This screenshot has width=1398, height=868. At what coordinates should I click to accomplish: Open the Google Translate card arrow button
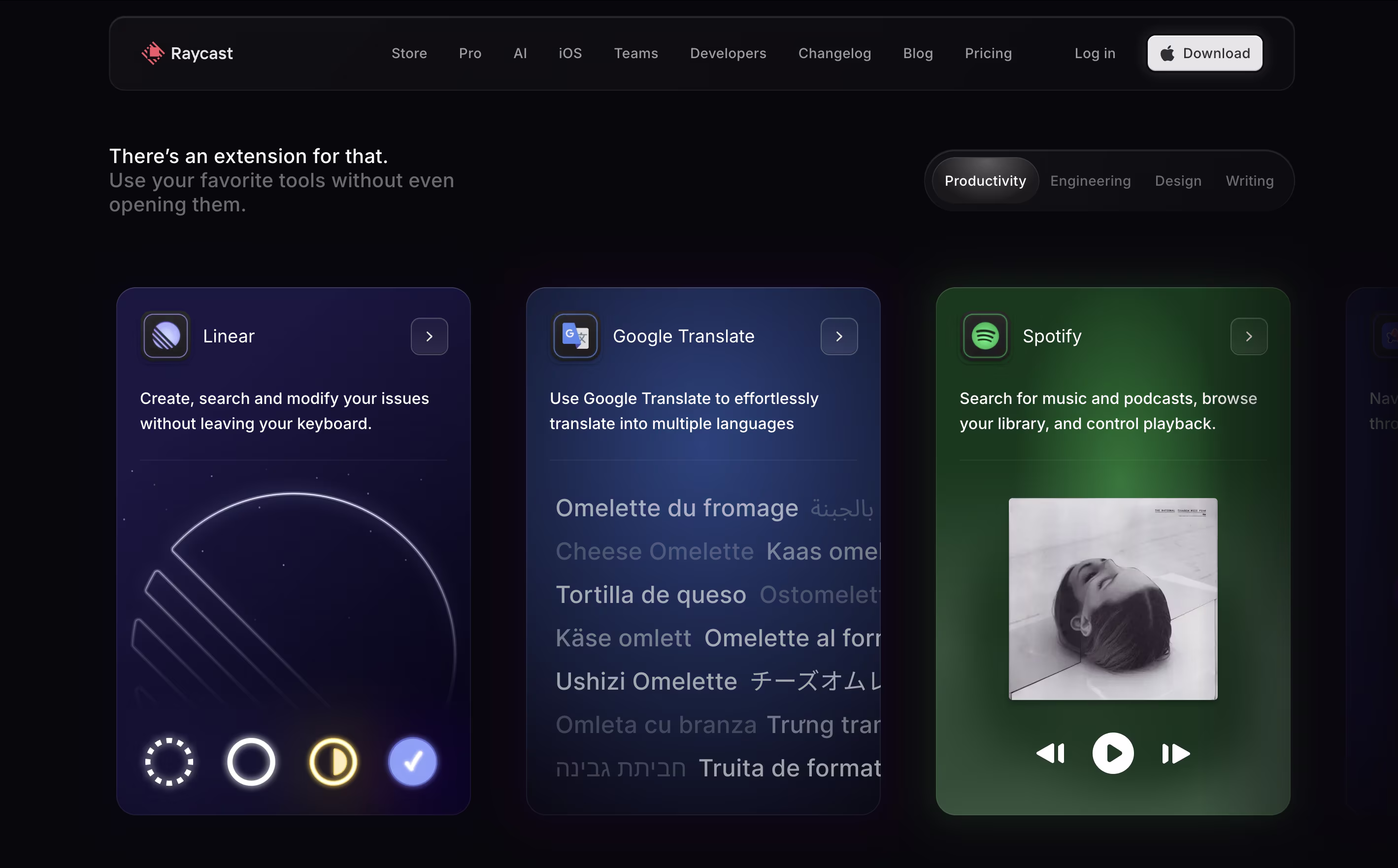point(839,336)
